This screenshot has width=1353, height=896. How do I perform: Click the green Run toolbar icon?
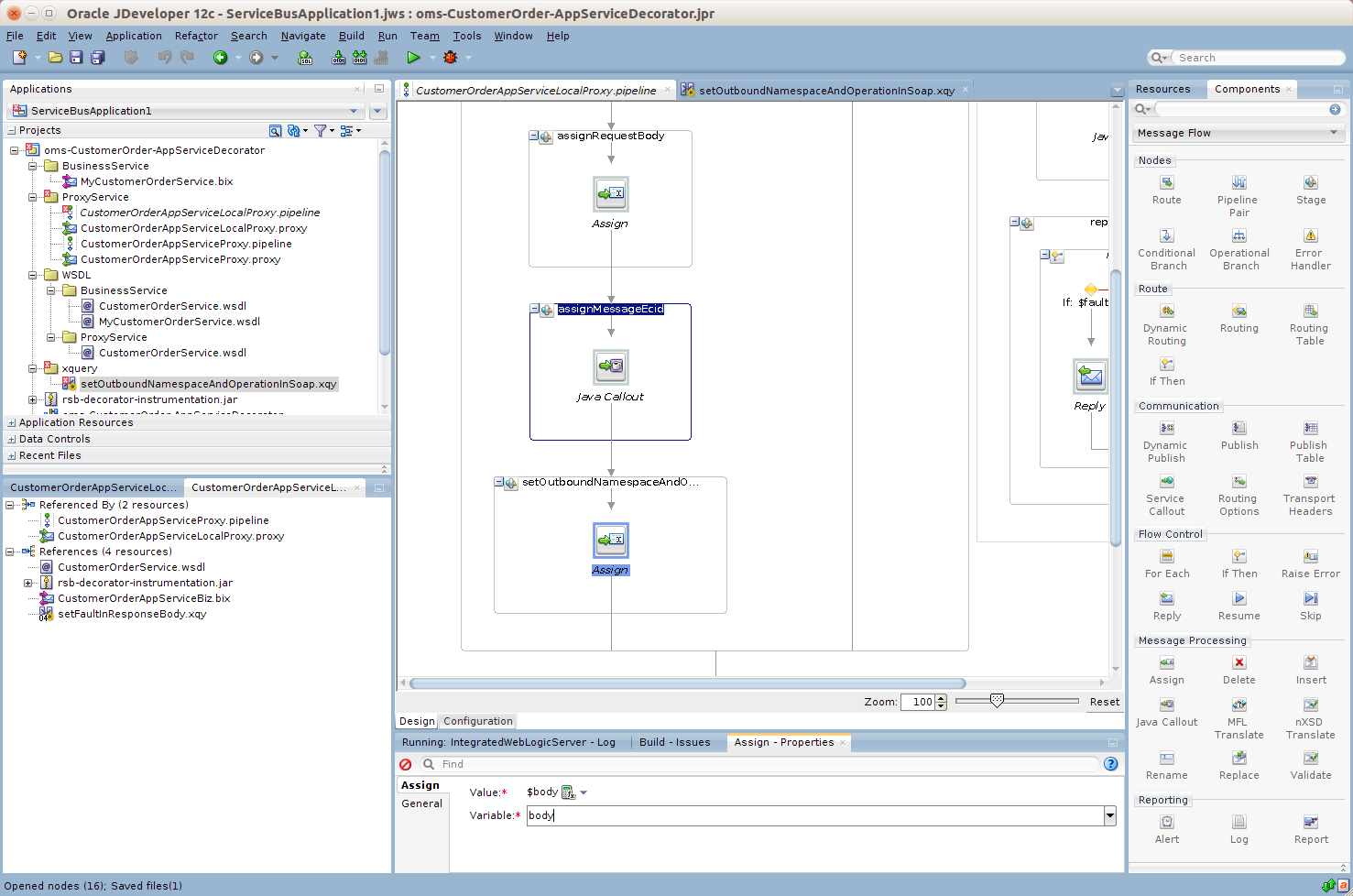pyautogui.click(x=413, y=58)
